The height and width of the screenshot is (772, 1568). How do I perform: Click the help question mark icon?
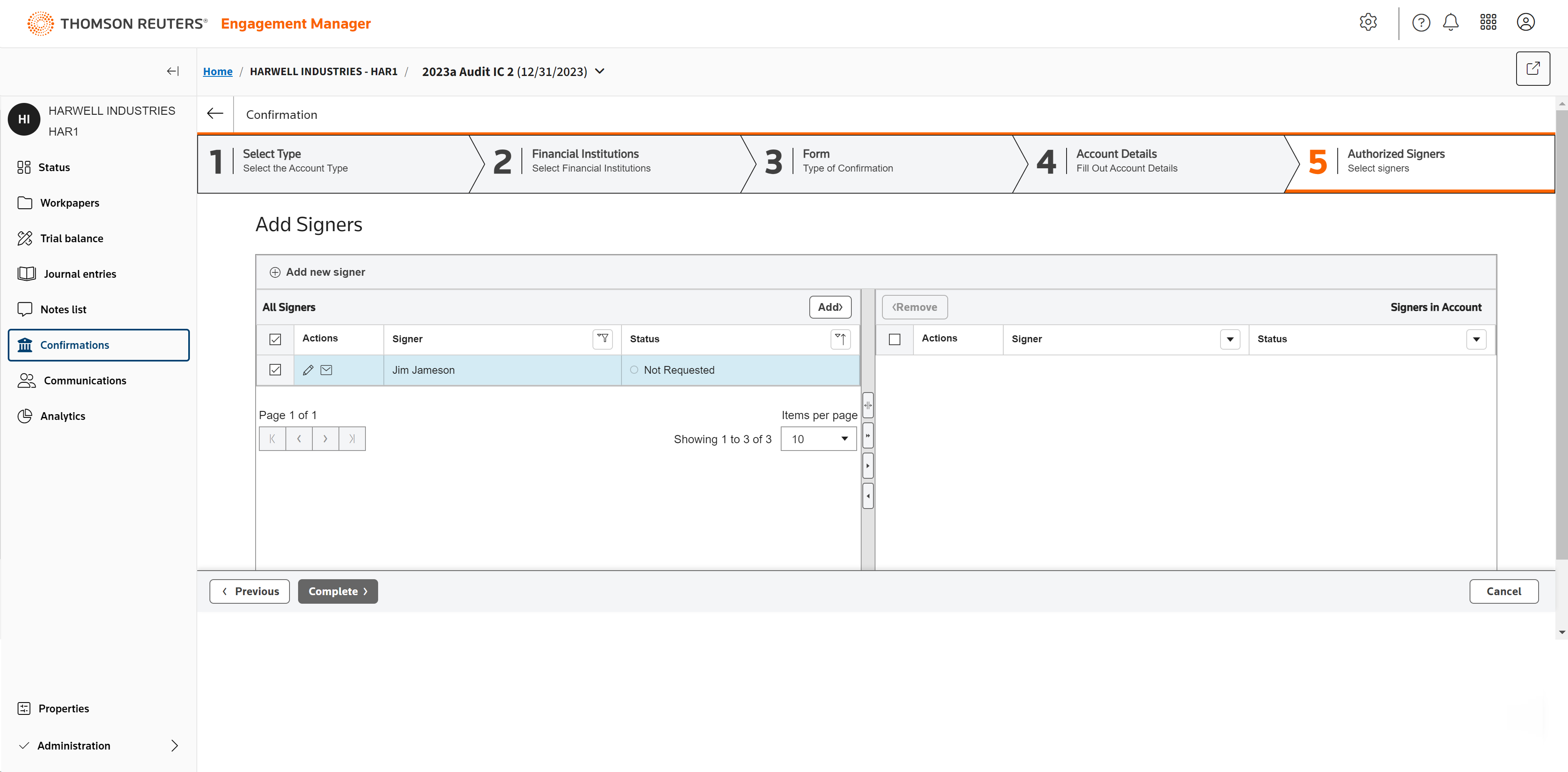point(1421,22)
